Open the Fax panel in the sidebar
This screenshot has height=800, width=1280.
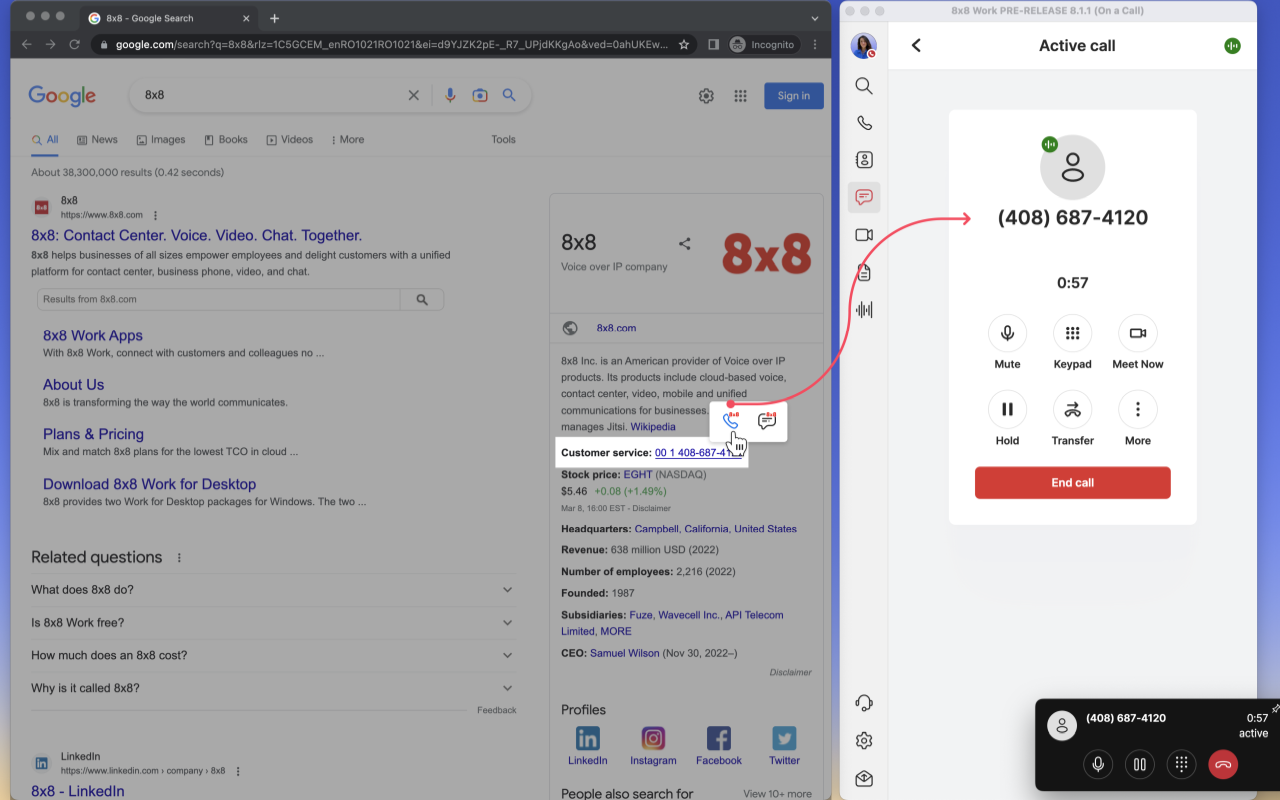tap(863, 272)
